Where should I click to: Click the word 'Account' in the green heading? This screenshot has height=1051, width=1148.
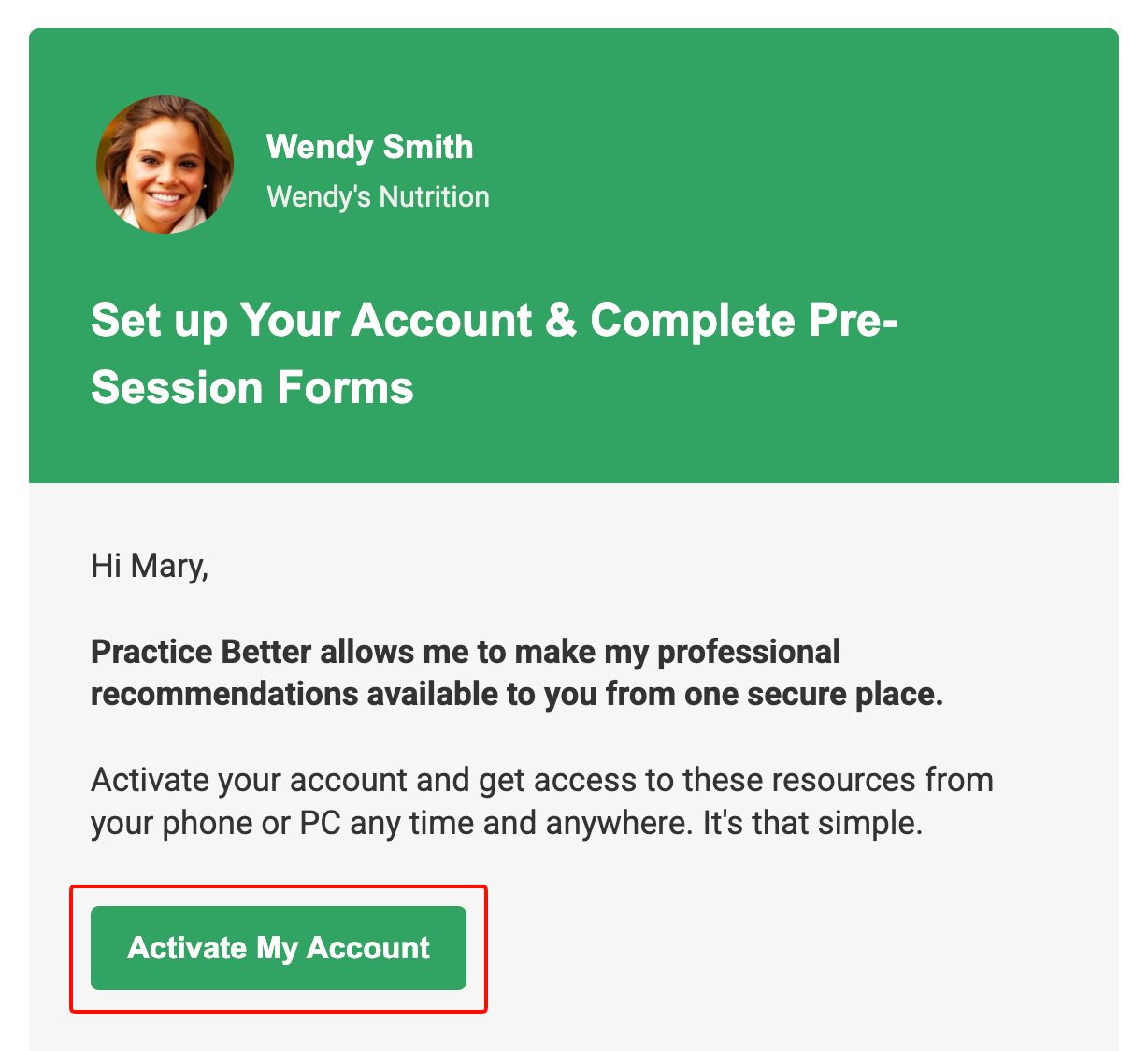[x=441, y=320]
